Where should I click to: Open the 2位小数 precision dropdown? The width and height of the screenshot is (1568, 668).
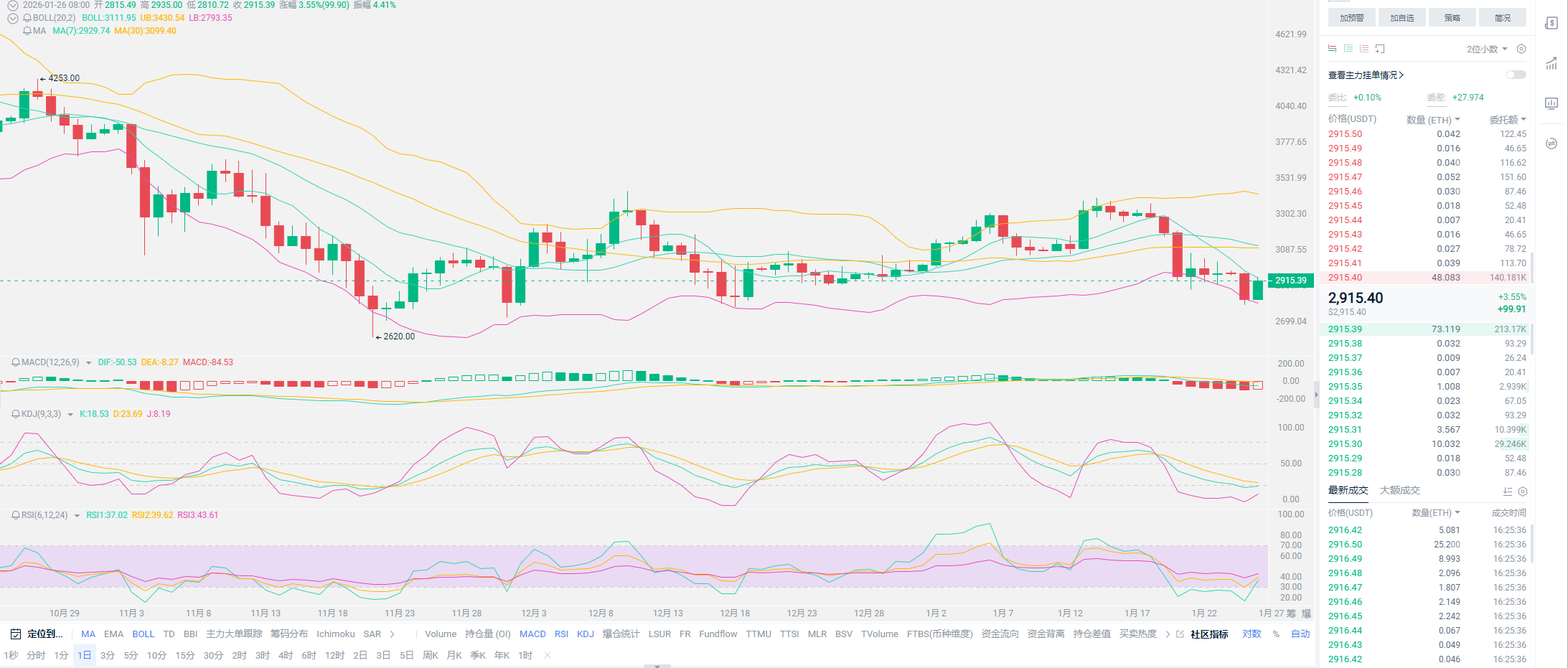click(x=1486, y=50)
